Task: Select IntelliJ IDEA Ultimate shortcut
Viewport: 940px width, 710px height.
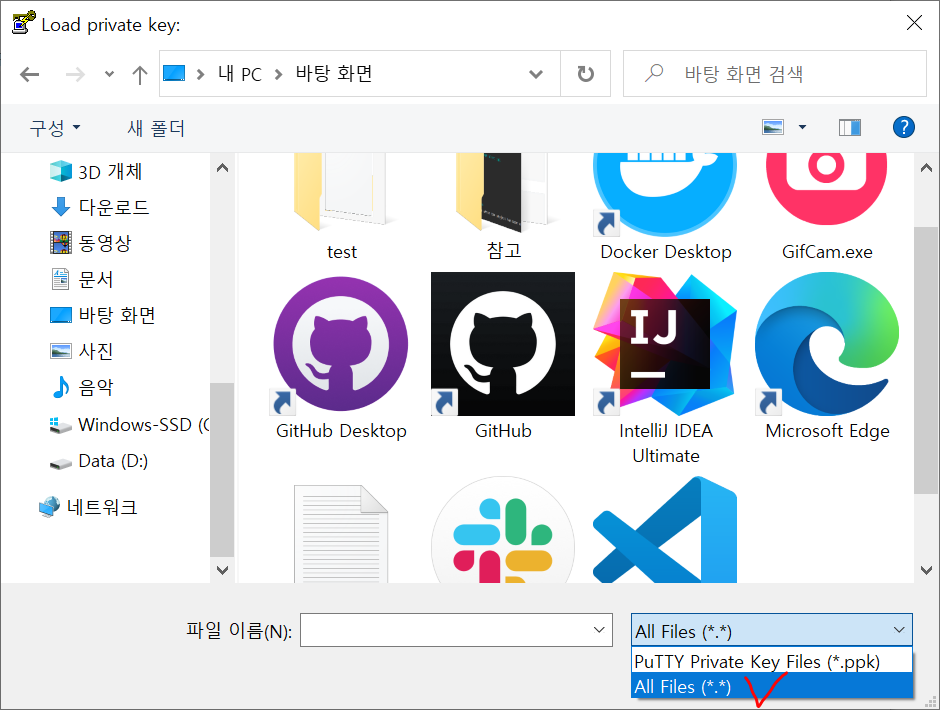Action: click(x=665, y=369)
